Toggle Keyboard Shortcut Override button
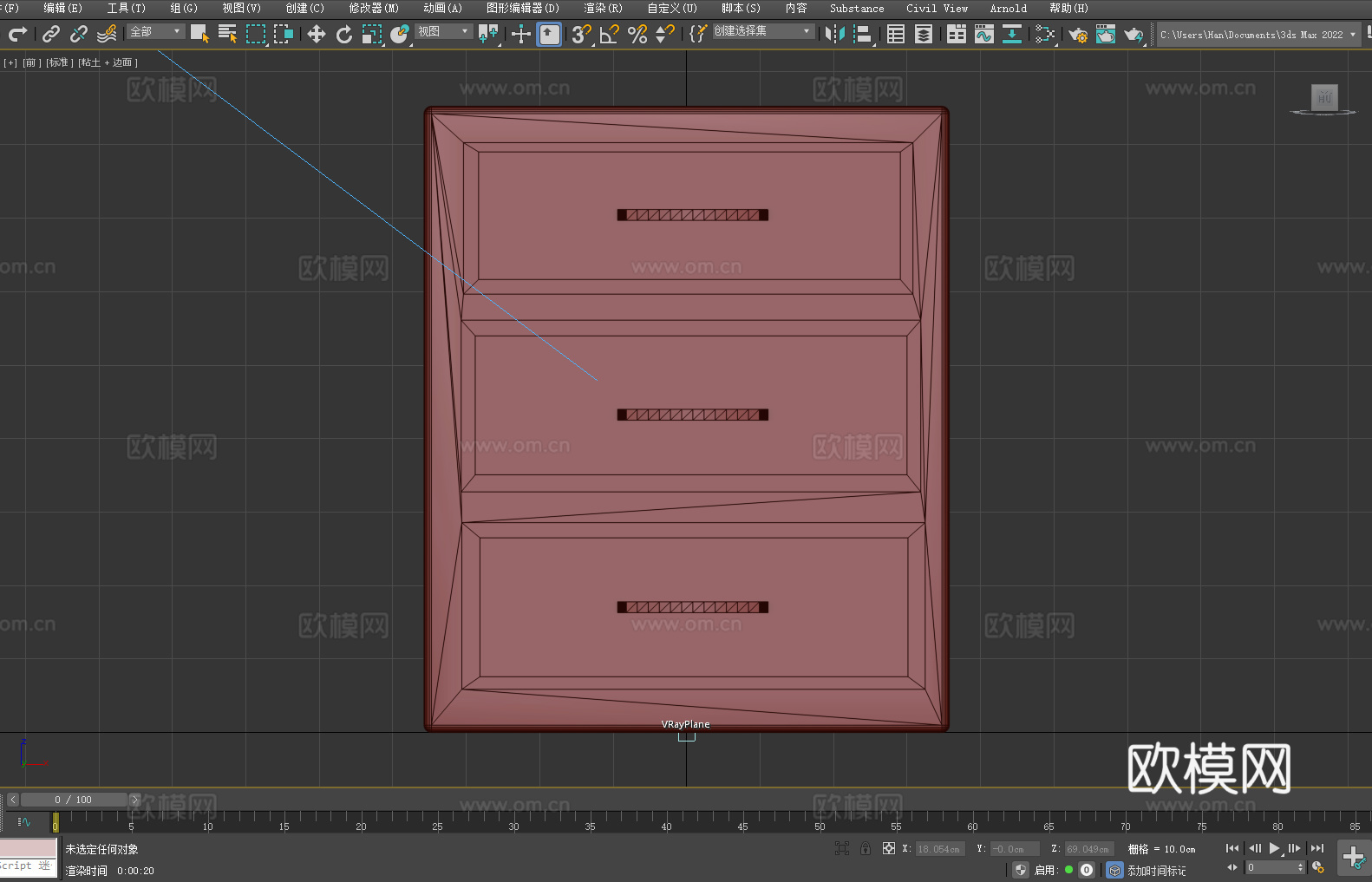Viewport: 1372px width, 882px height. pos(549,34)
